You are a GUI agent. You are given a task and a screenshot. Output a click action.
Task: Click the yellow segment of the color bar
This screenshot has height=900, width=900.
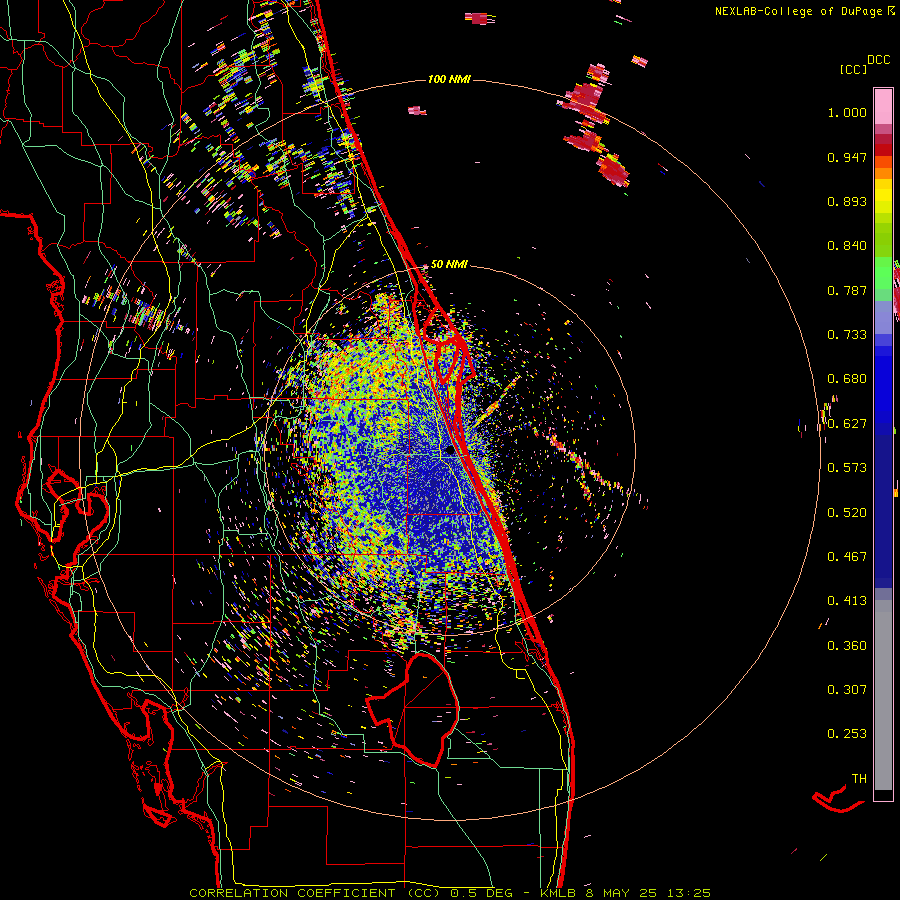pos(883,196)
